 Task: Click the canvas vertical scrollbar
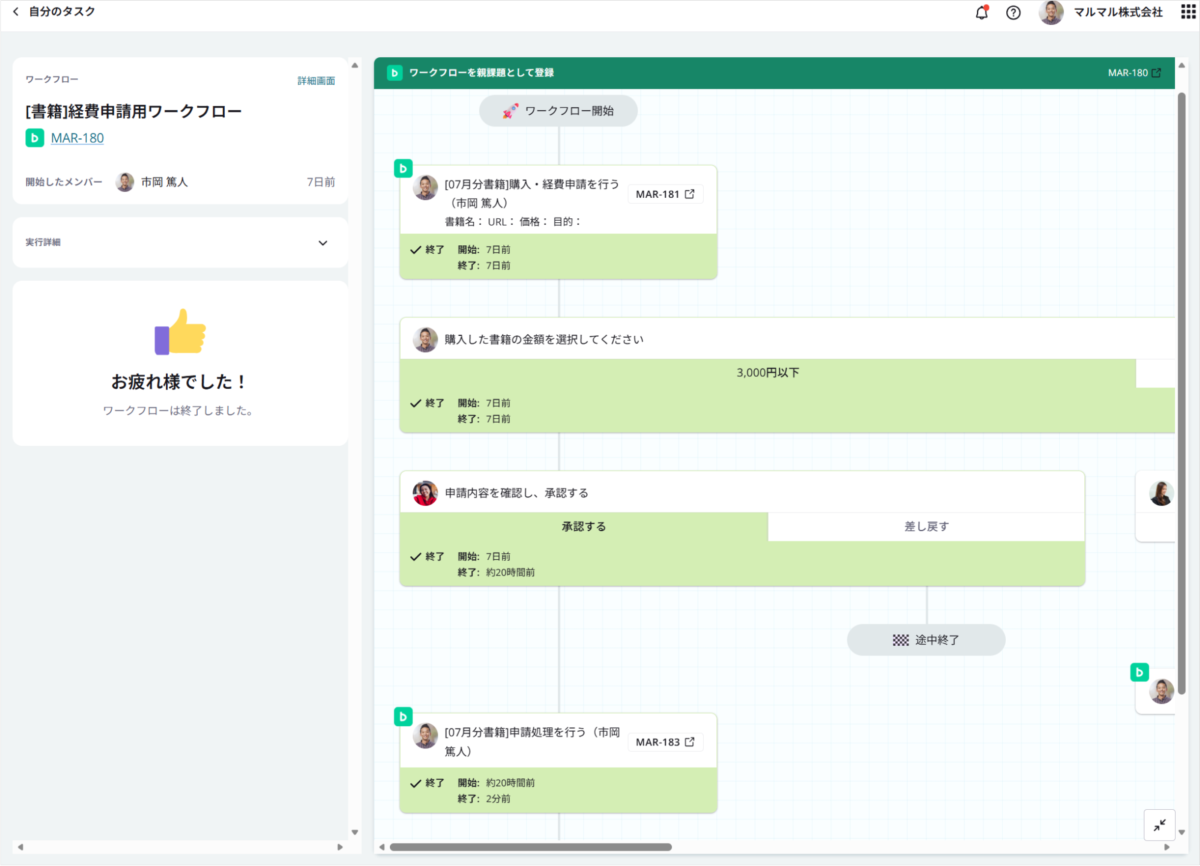[x=1181, y=393]
